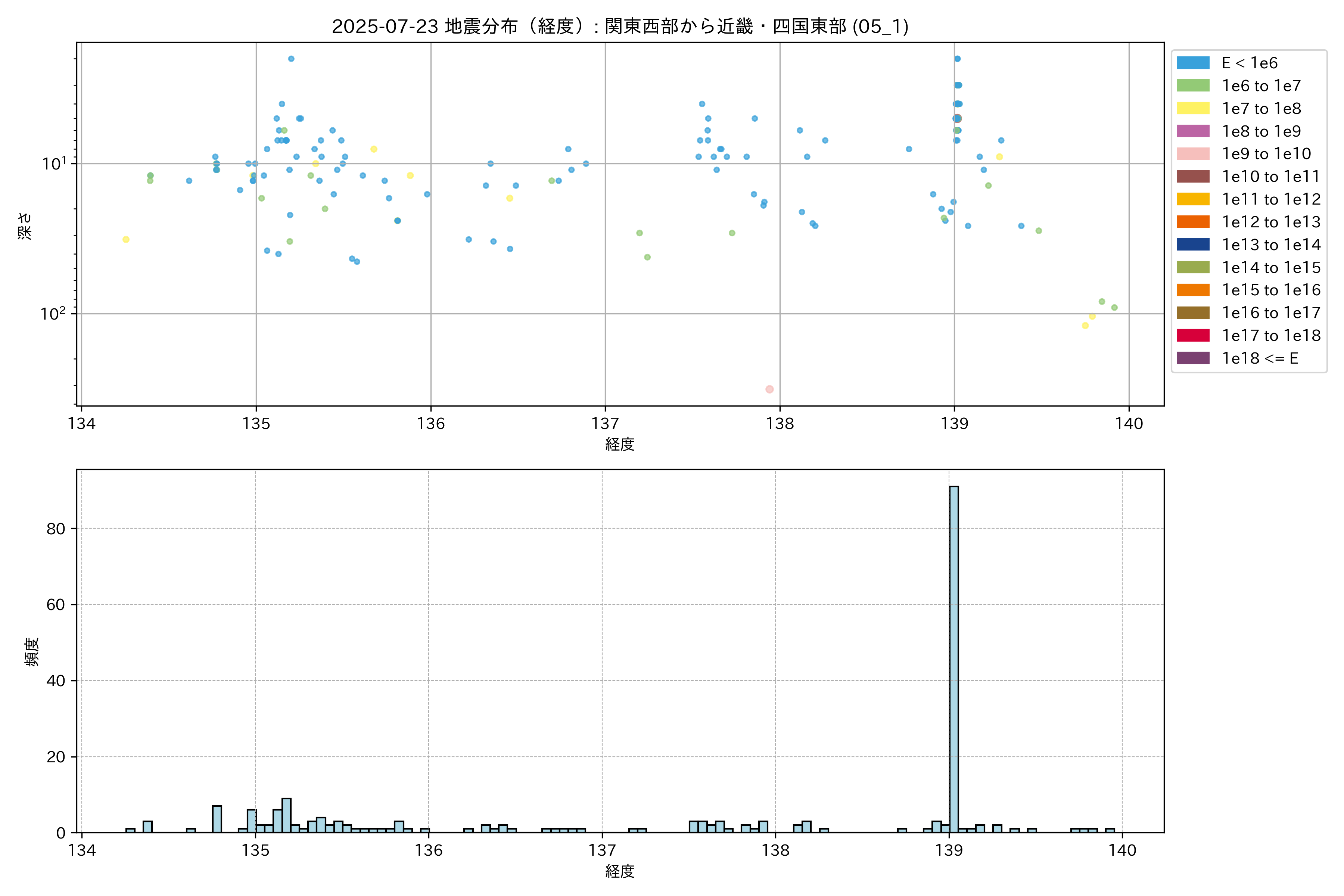
Task: Click the 1e12 to 1e13 legend label
Action: point(1271,222)
